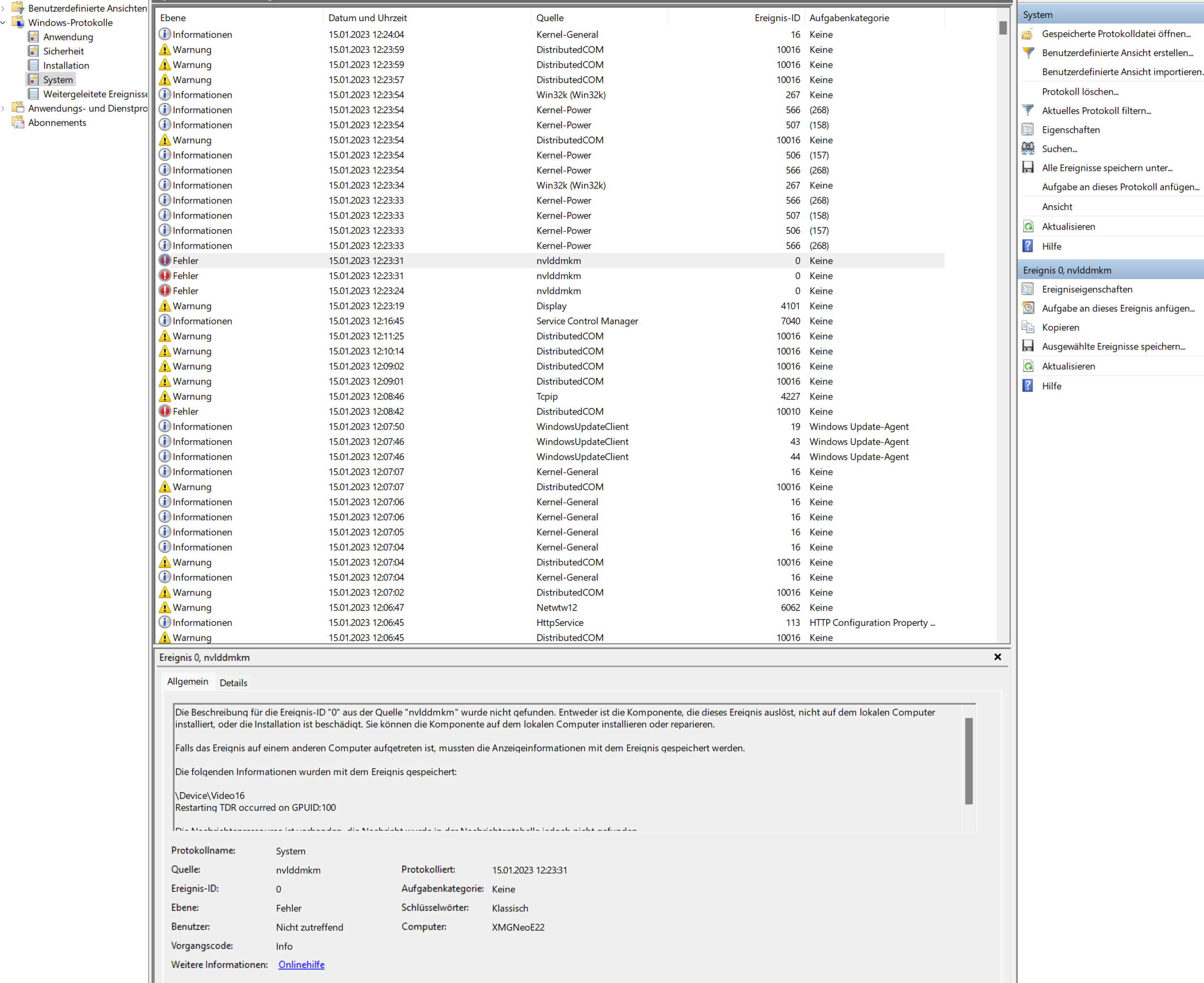Expand Anwendungs- und Dienstprotokolle node

coord(4,108)
